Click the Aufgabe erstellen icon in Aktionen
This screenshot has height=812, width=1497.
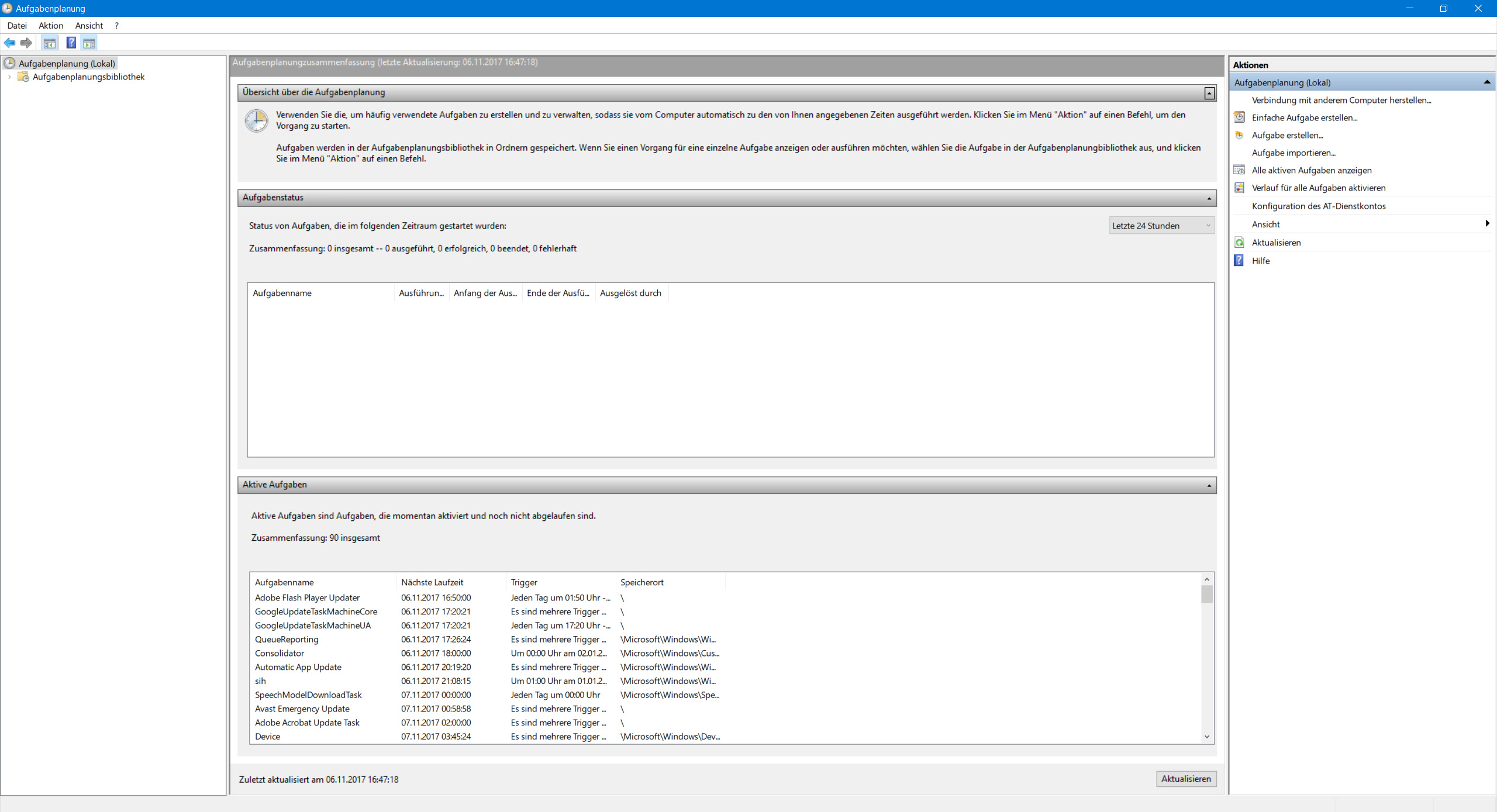click(x=1239, y=135)
